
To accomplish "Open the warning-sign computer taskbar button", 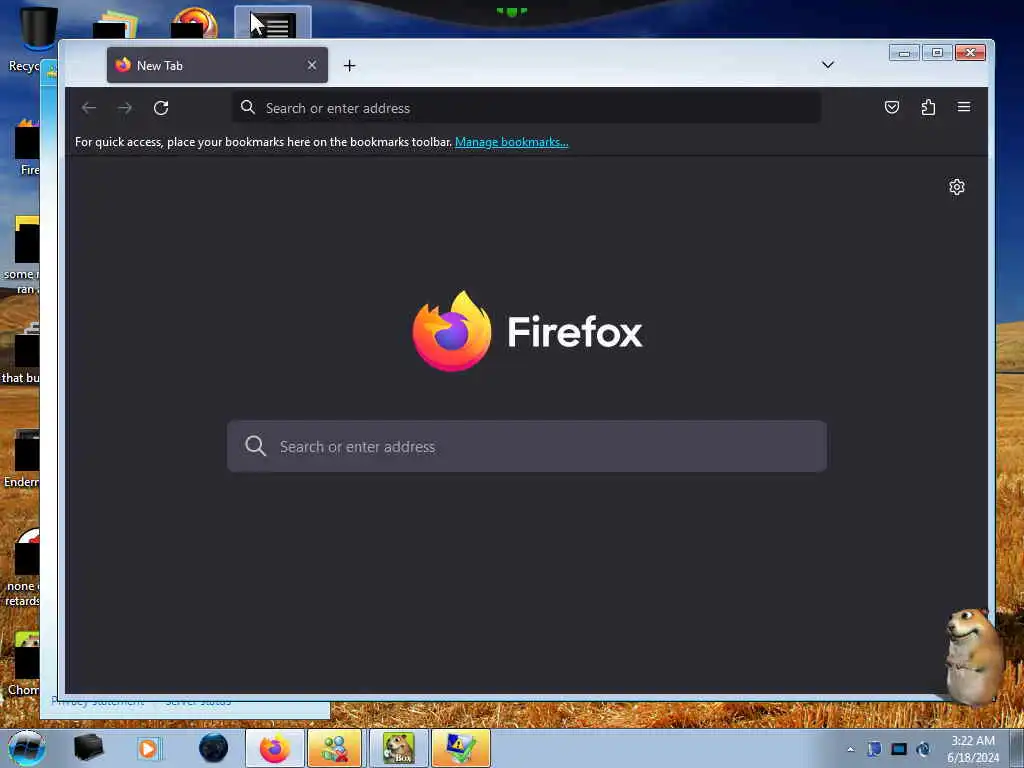I will point(460,748).
